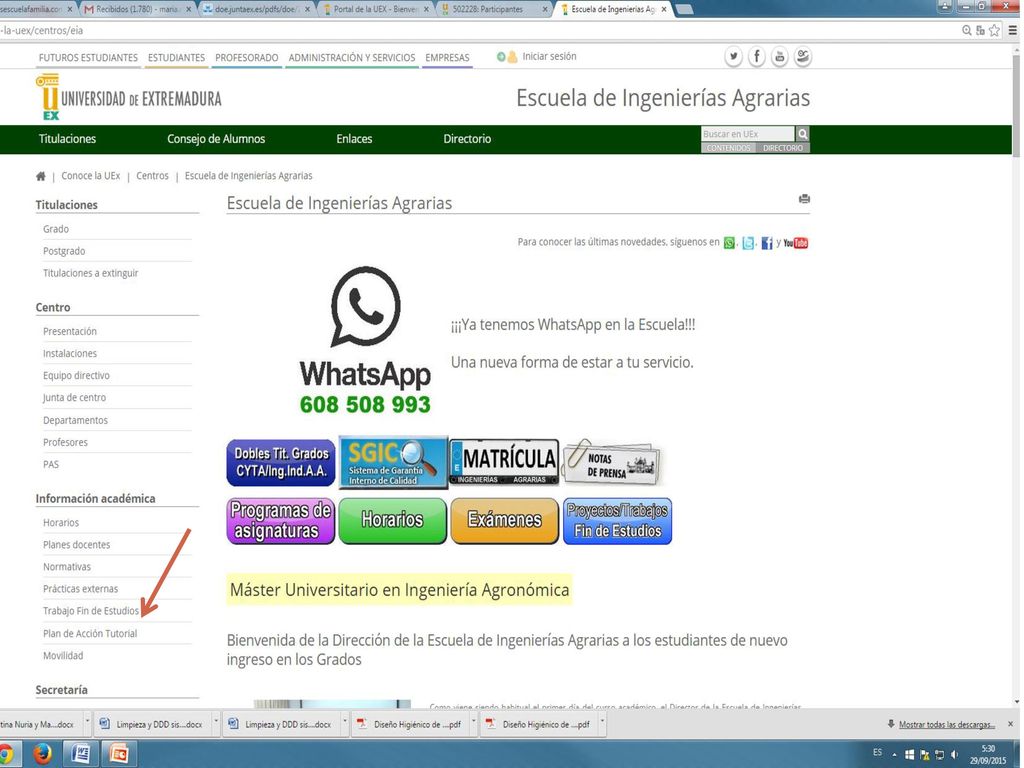The height and width of the screenshot is (768, 1024).
Task: Click the printer icon to print the page
Action: (x=804, y=199)
